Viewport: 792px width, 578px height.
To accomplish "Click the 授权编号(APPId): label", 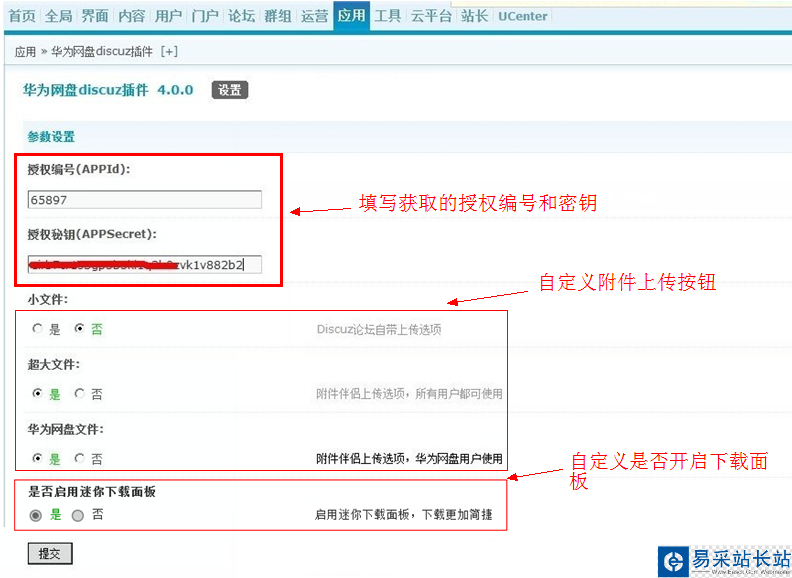I will [x=79, y=169].
